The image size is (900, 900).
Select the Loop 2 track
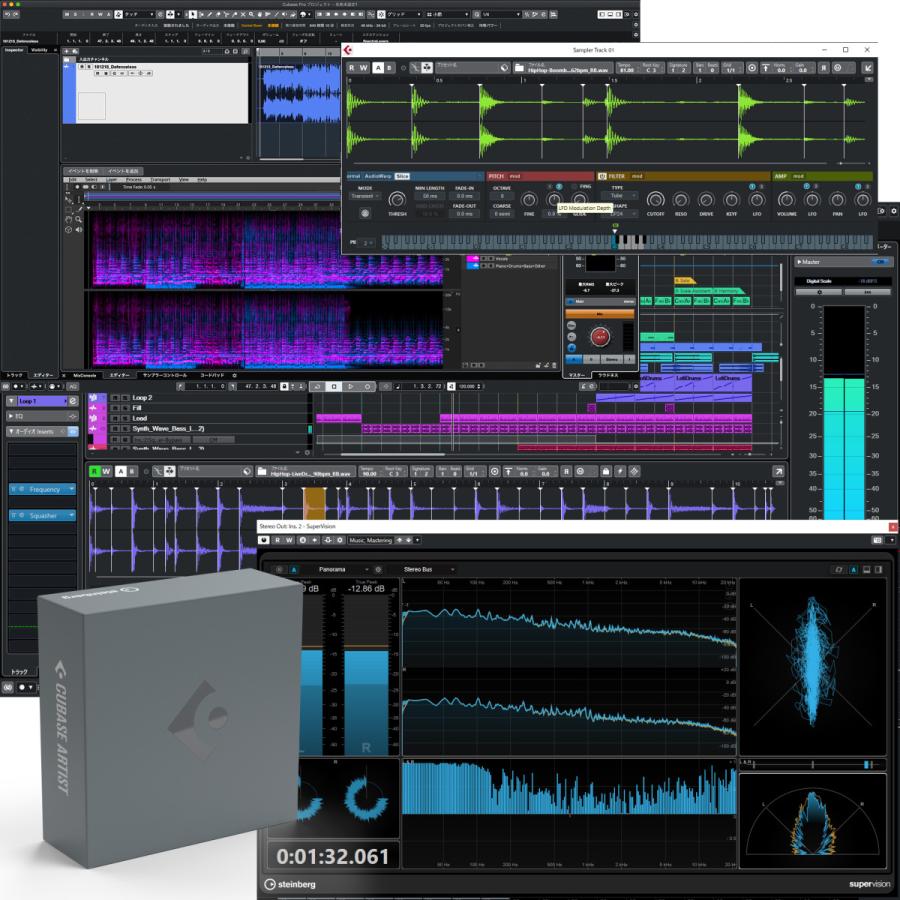point(142,397)
